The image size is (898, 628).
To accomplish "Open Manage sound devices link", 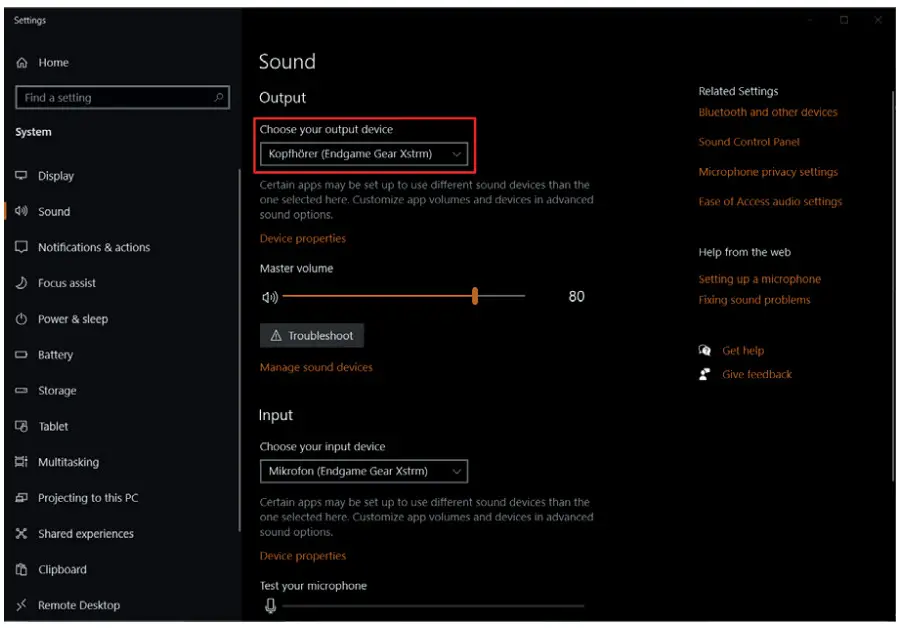I will 316,368.
